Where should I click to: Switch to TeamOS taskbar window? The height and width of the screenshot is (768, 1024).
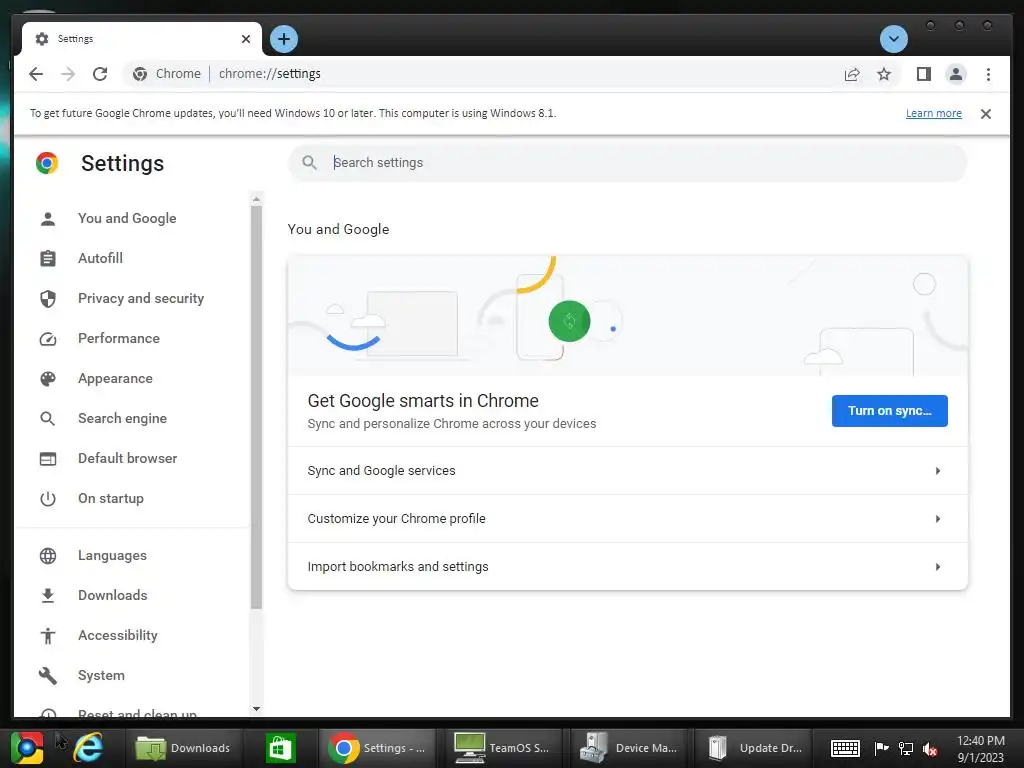click(502, 748)
